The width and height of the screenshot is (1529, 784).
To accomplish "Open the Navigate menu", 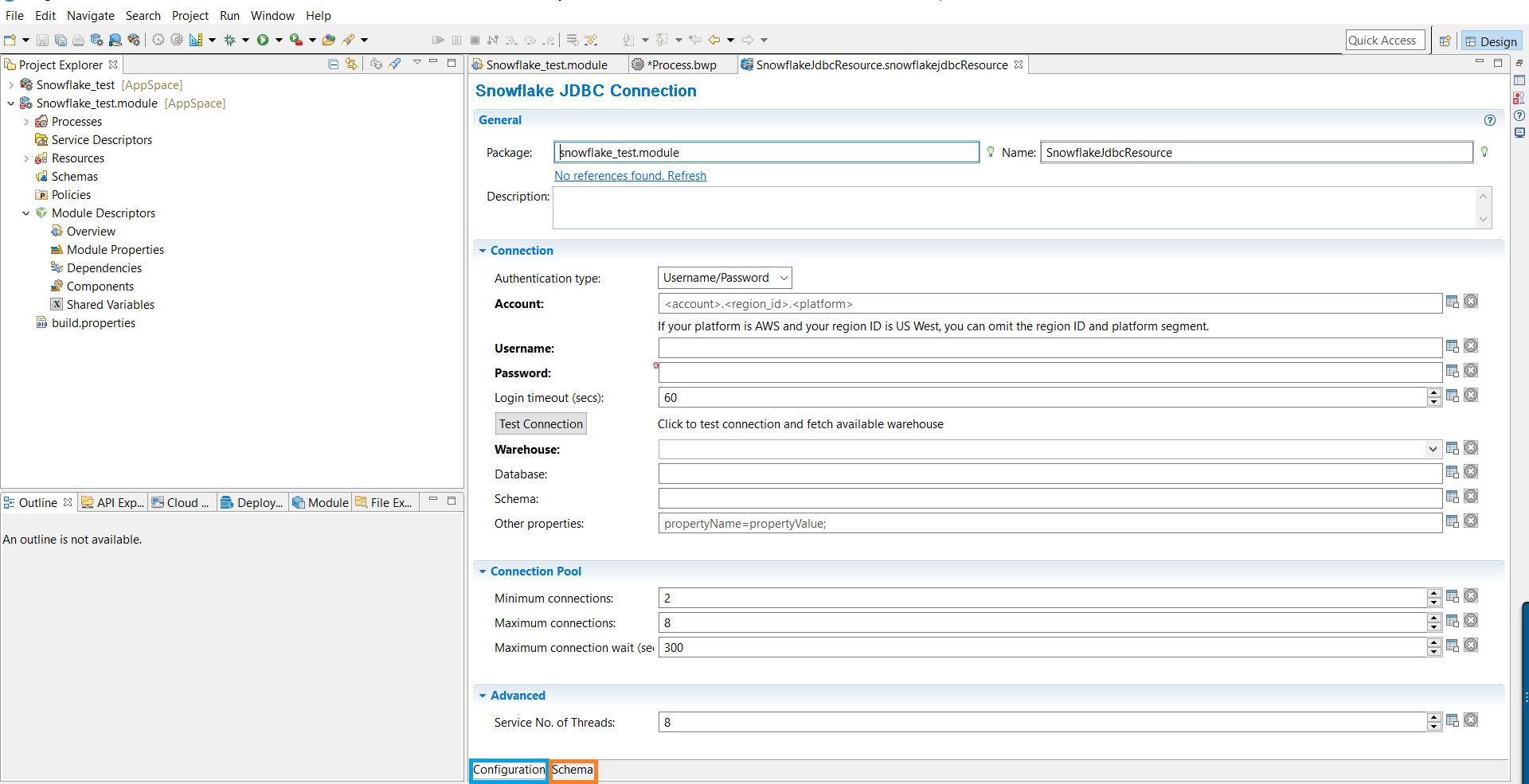I will 90,16.
